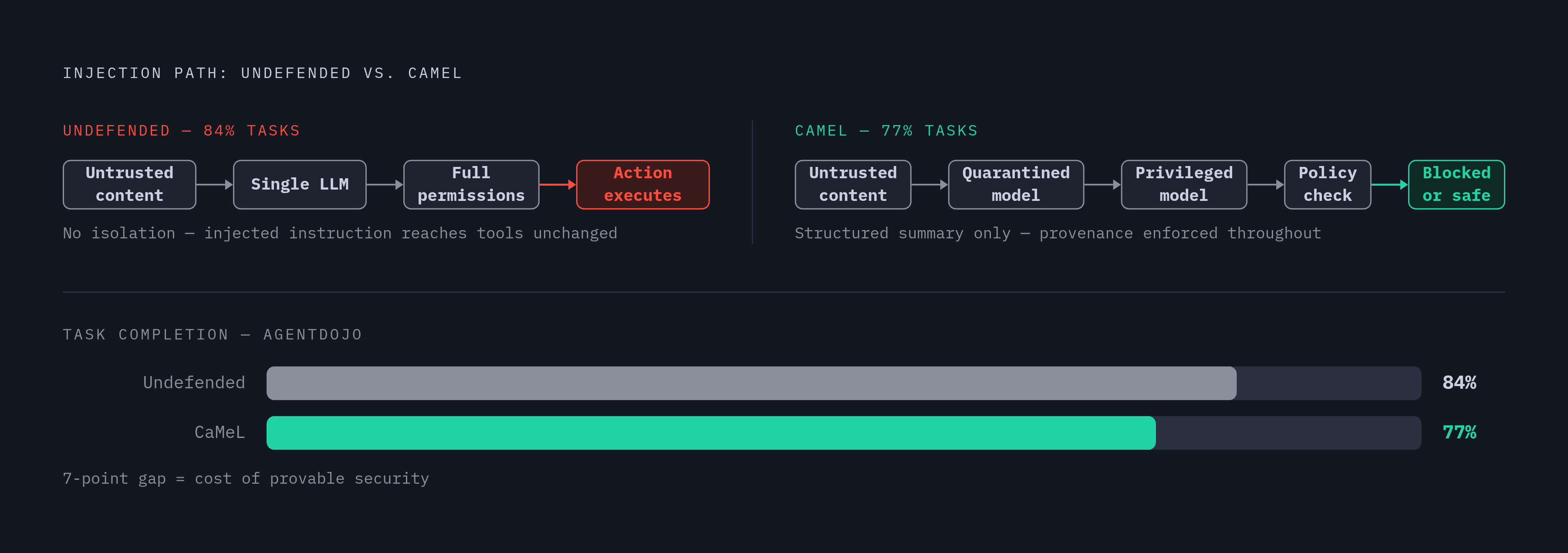Click the 'Undefended' bar label
The height and width of the screenshot is (553, 1568).
193,383
